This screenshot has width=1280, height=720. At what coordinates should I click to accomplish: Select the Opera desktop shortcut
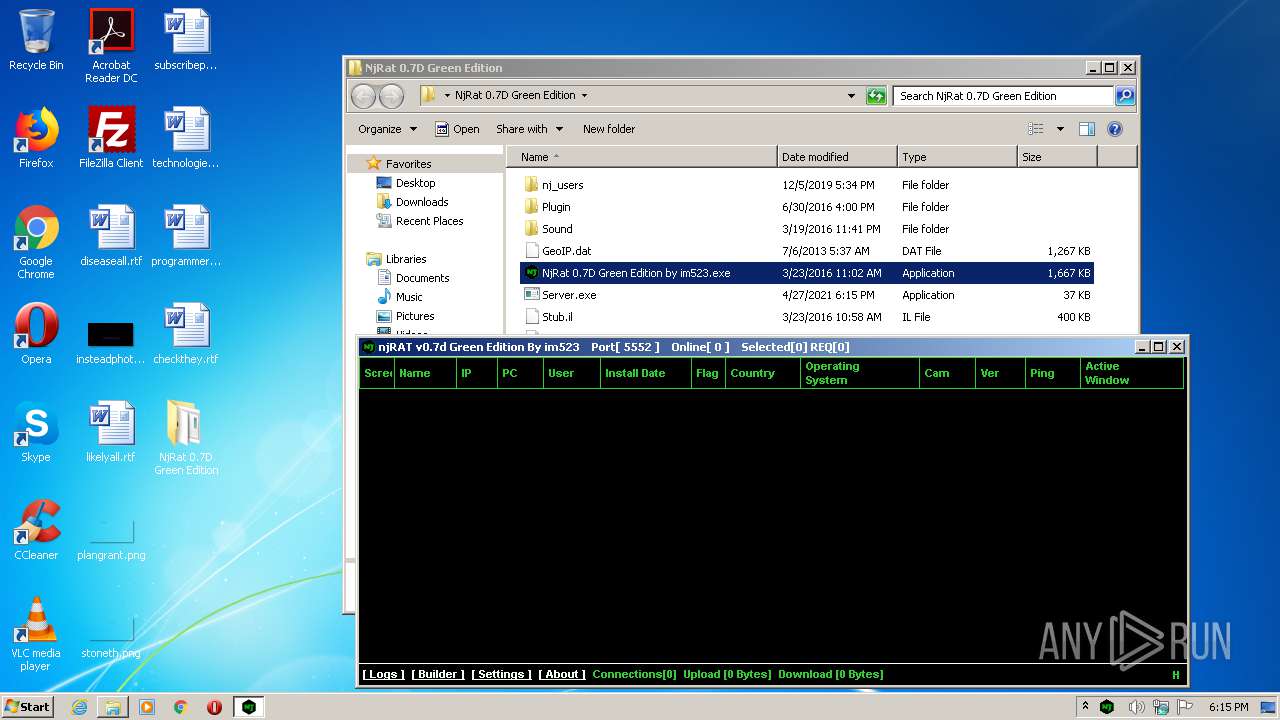[x=36, y=334]
